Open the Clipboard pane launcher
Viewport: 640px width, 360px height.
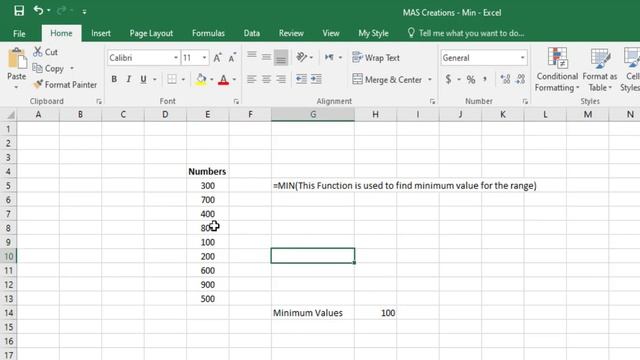[x=99, y=101]
